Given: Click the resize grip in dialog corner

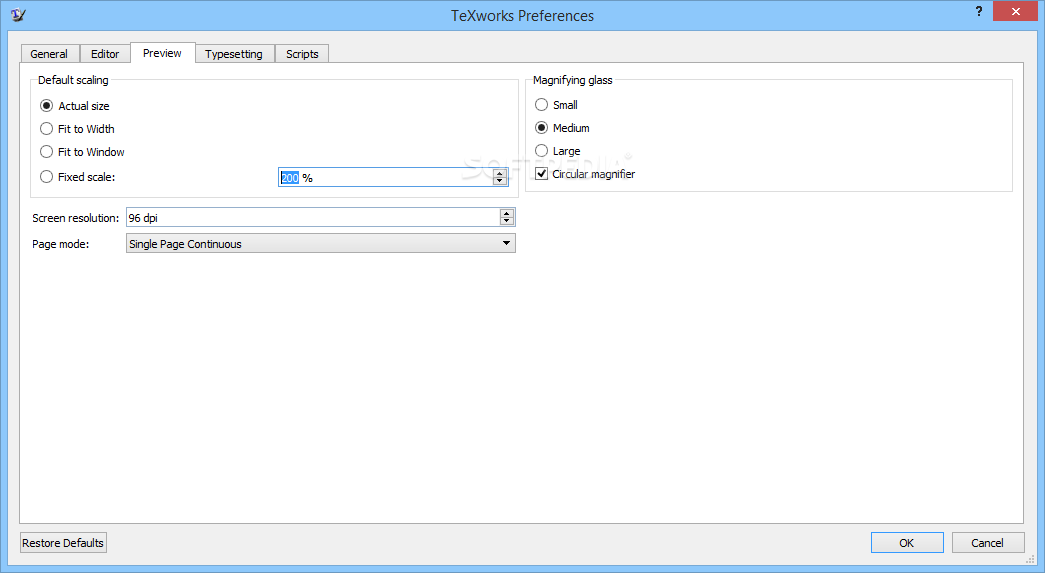Looking at the screenshot, I should click(1030, 559).
